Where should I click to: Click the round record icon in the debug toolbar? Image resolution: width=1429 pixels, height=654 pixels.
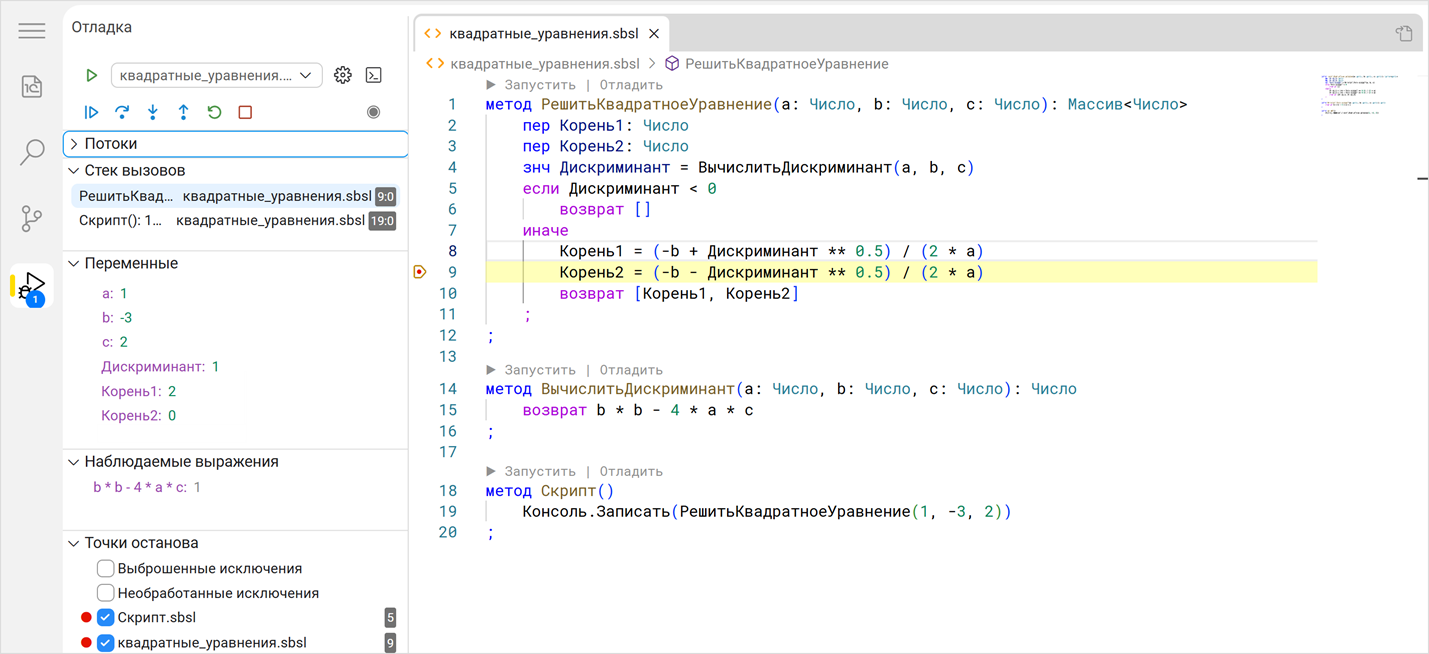click(x=374, y=112)
